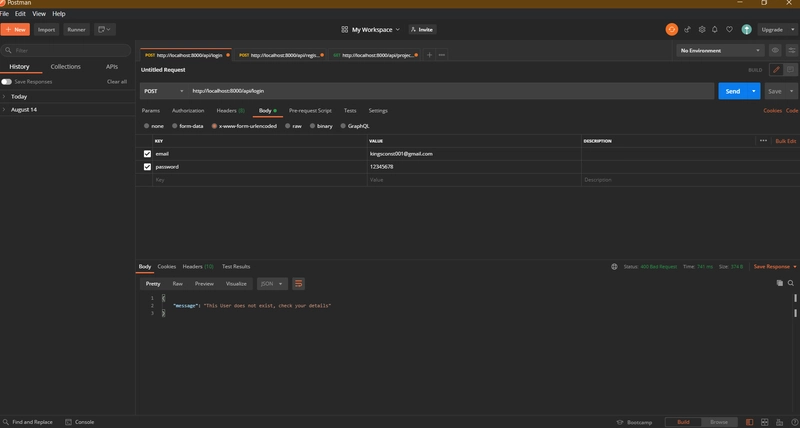Open the POST method dropdown
This screenshot has height=428, width=800.
164,91
